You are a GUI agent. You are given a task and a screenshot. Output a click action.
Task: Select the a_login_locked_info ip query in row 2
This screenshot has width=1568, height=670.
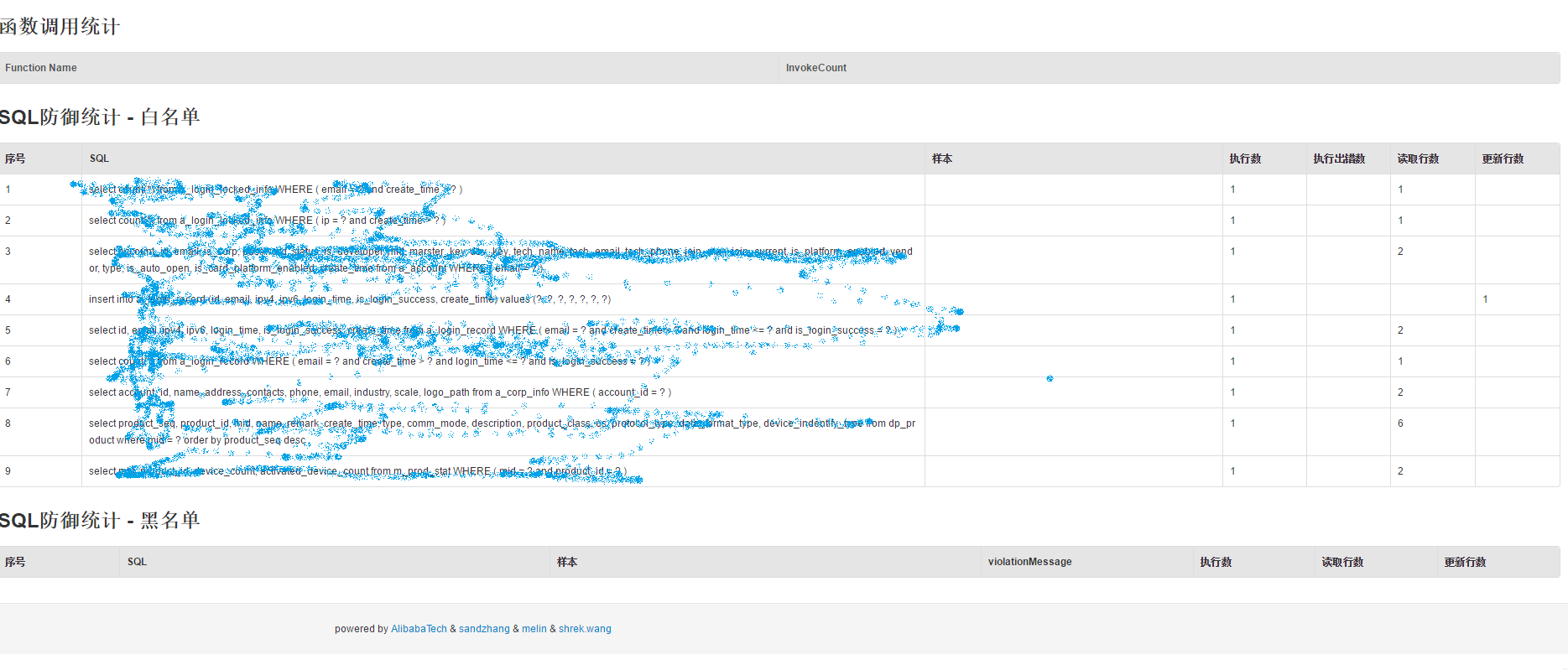tap(268, 221)
